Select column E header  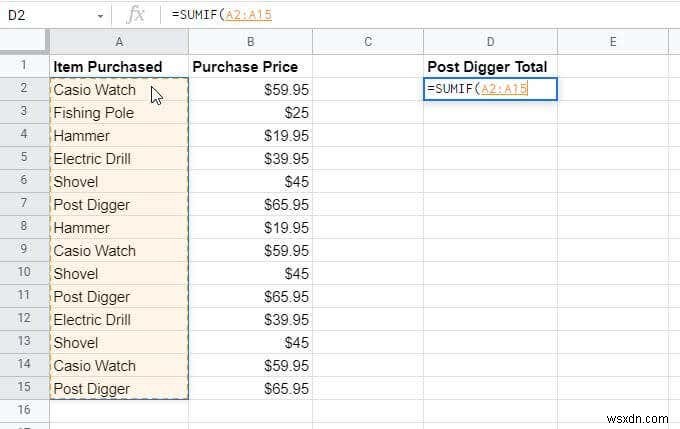tap(612, 41)
